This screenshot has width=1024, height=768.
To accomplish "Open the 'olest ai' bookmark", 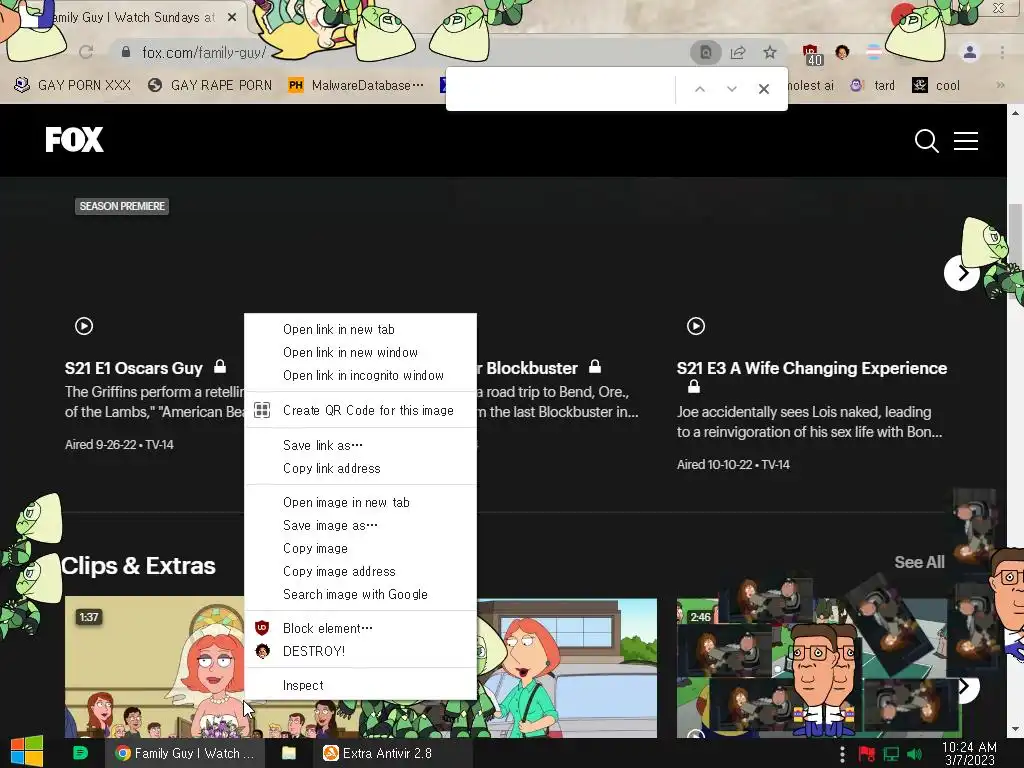I will (x=811, y=85).
